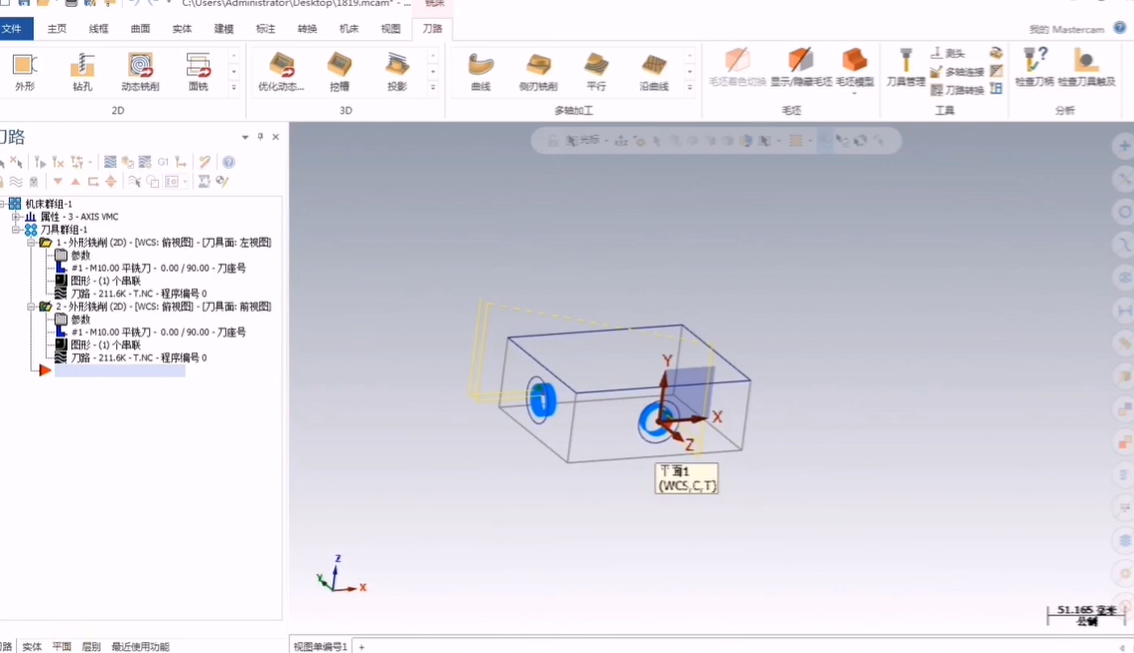Click the 投影 projection toolpath icon
Image resolution: width=1134 pixels, height=653 pixels.
coord(397,69)
